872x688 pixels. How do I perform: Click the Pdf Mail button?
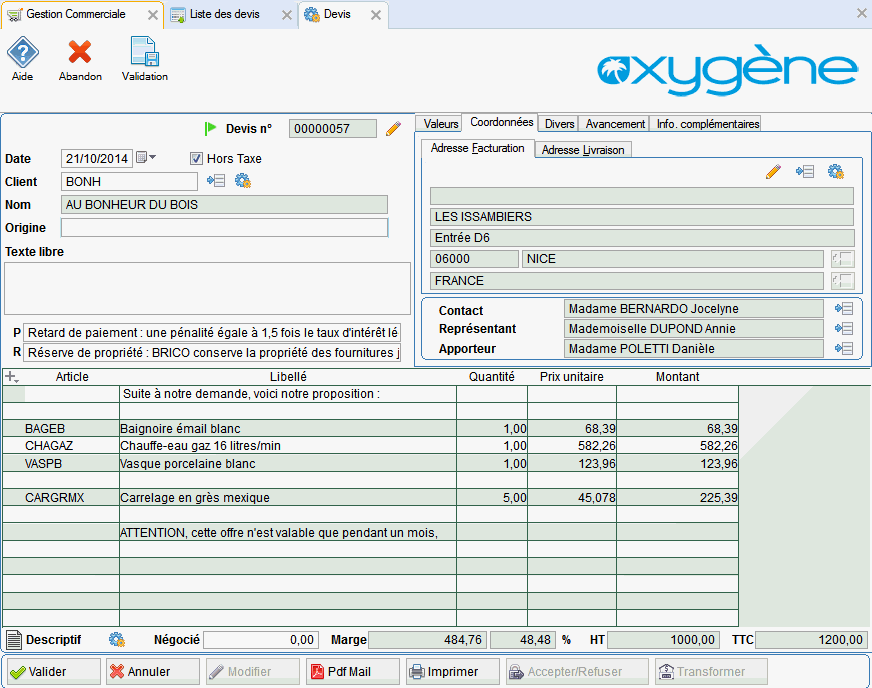tap(352, 672)
